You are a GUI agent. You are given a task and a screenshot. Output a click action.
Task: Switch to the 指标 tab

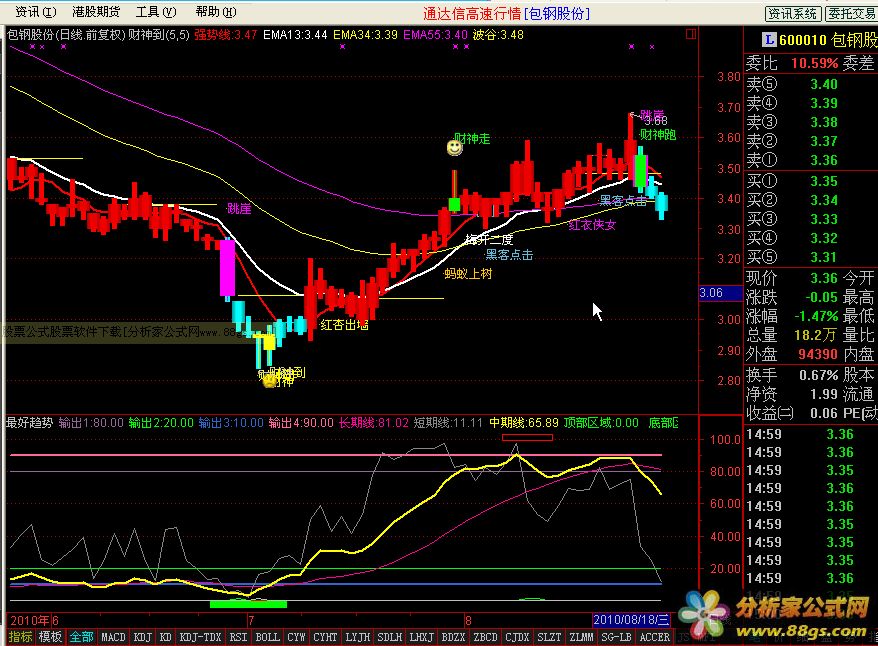pos(20,637)
